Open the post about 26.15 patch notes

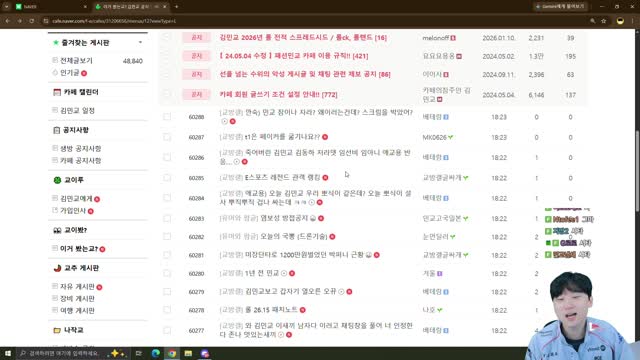tap(271, 310)
